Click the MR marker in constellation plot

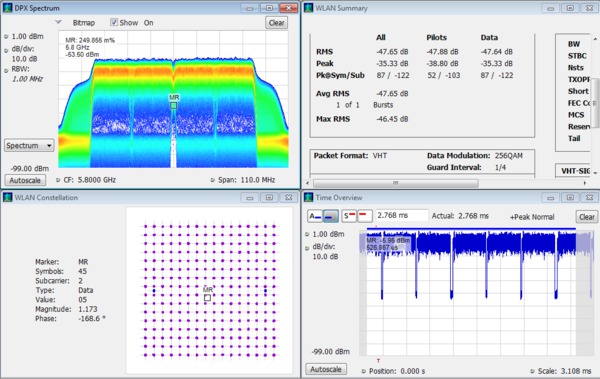pos(207,297)
